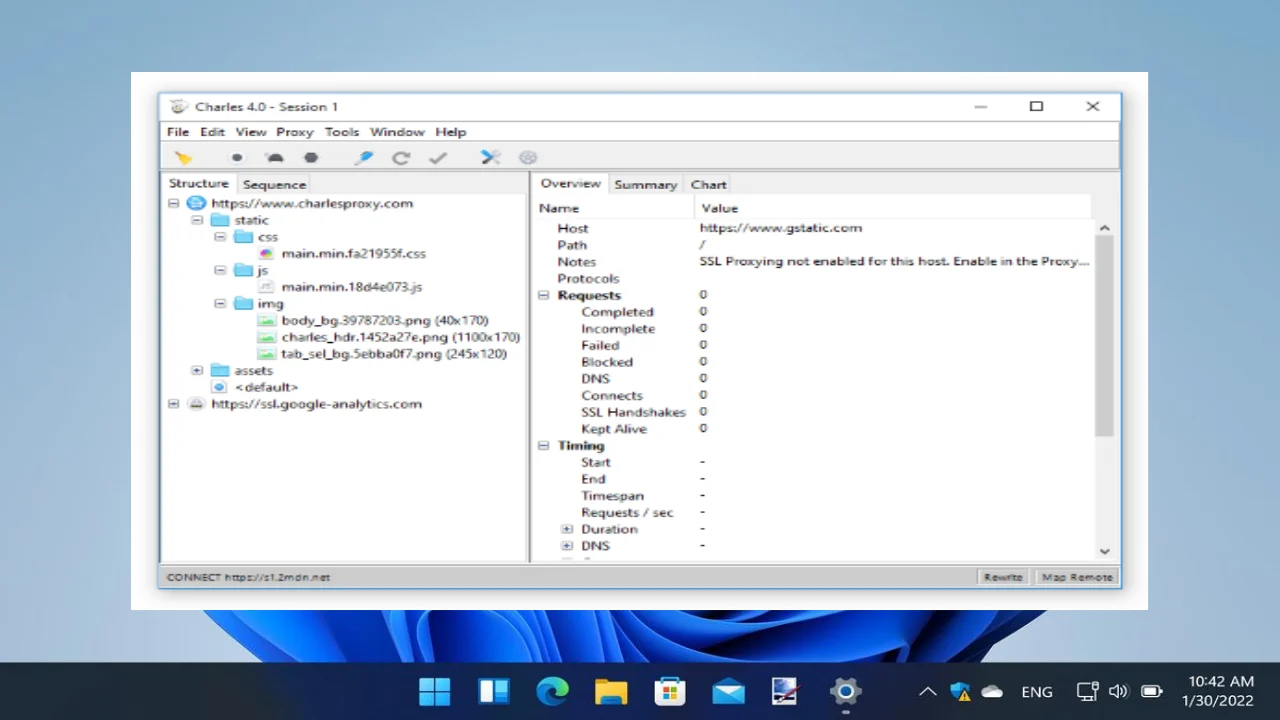Open the Window menu
Image resolution: width=1280 pixels, height=720 pixels.
click(397, 132)
